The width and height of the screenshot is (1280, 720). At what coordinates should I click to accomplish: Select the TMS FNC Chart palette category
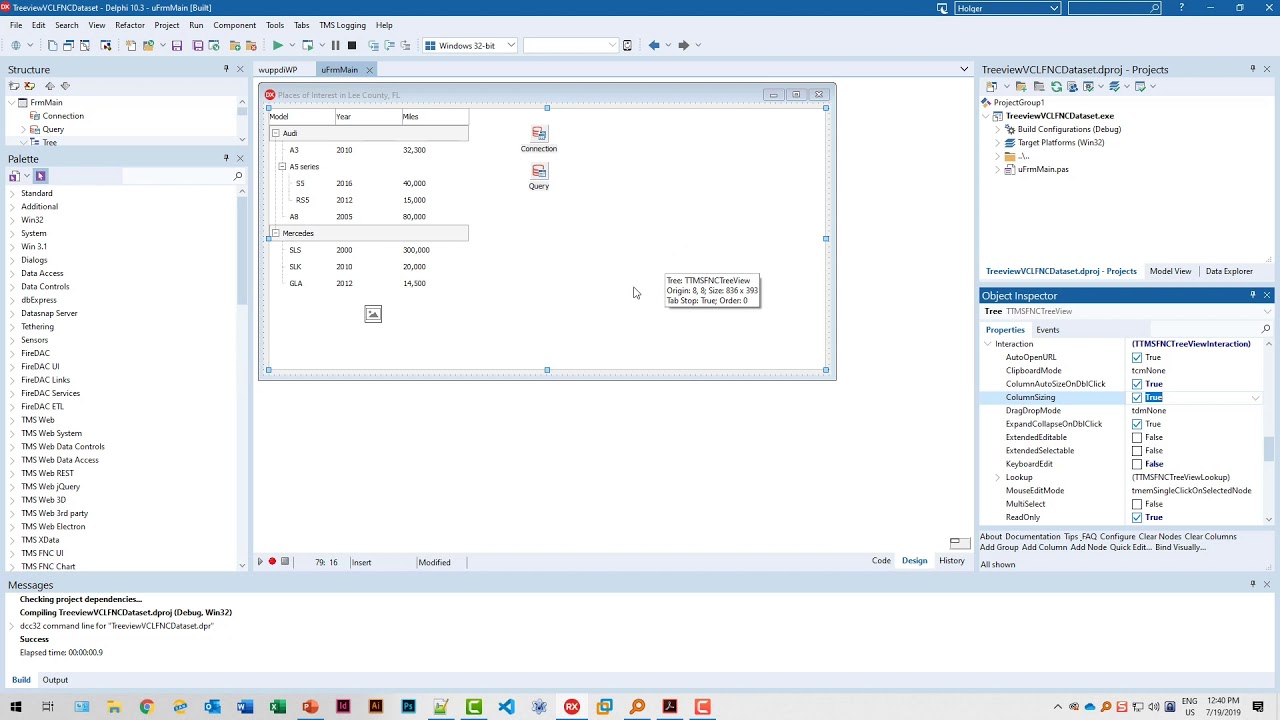48,566
